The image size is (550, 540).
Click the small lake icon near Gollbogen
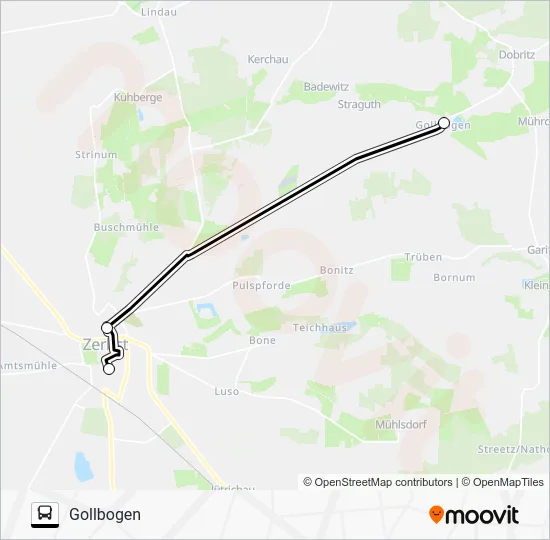pos(458,120)
